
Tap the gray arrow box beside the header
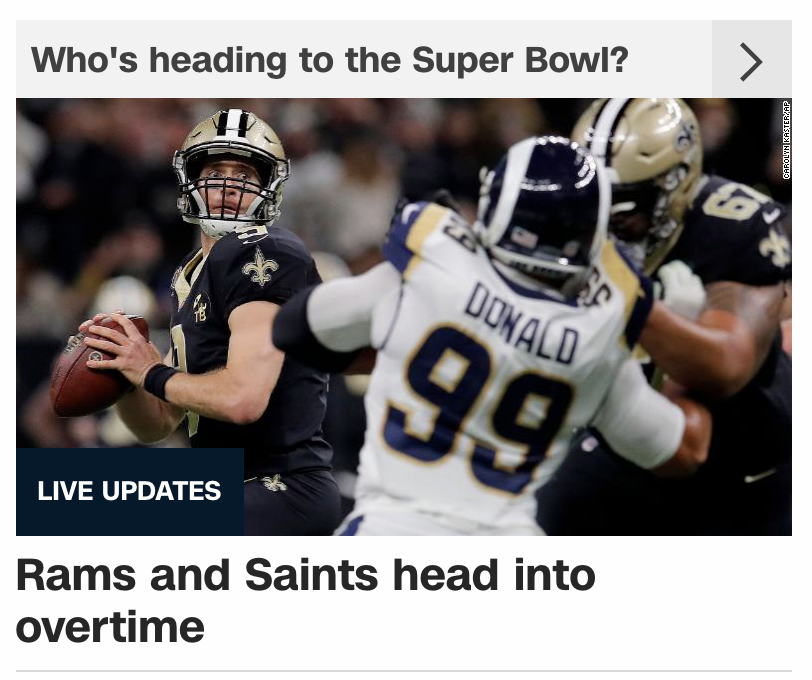tap(751, 59)
